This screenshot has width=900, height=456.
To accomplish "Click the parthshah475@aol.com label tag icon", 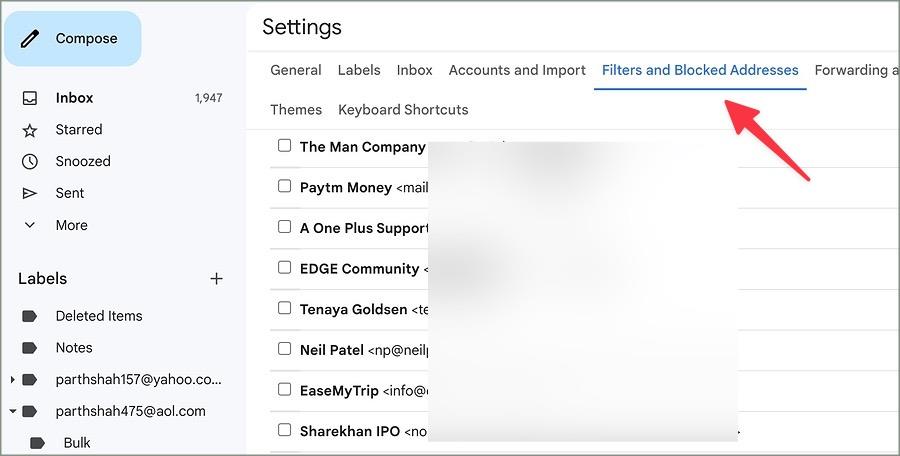I will [x=29, y=411].
